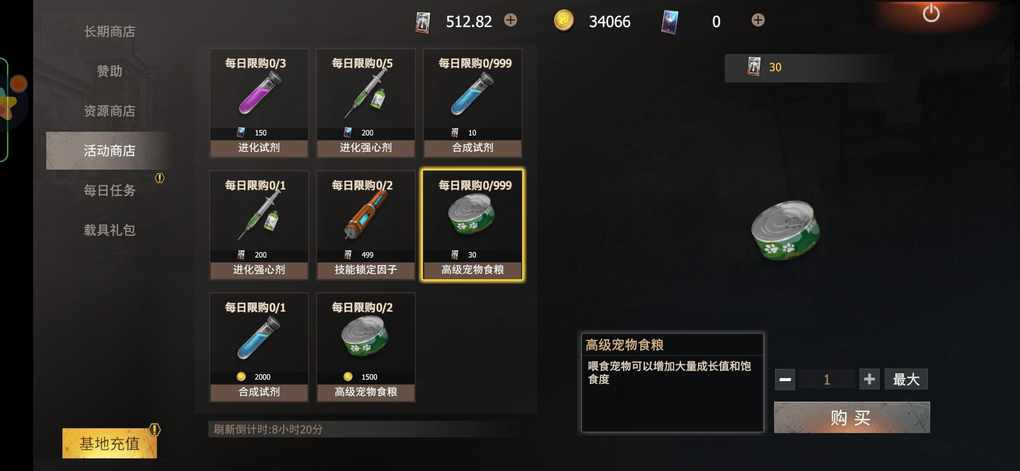Screen dimensions: 1020x471
Task: Select the 进化强心剂 syringe priced 200 with 0/5 limit
Action: [366, 103]
